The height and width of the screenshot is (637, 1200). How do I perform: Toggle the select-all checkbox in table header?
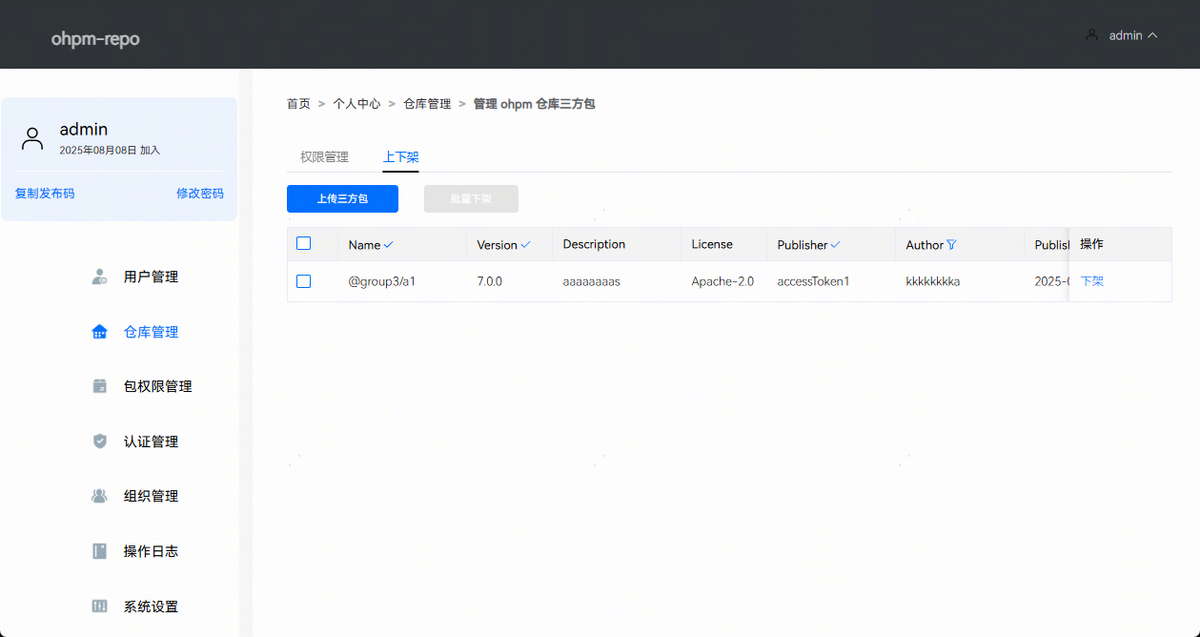(x=304, y=243)
